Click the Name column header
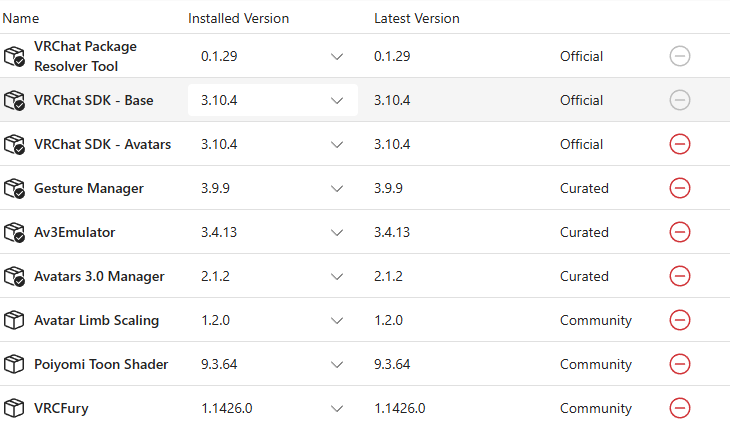730x425 pixels. [21, 18]
